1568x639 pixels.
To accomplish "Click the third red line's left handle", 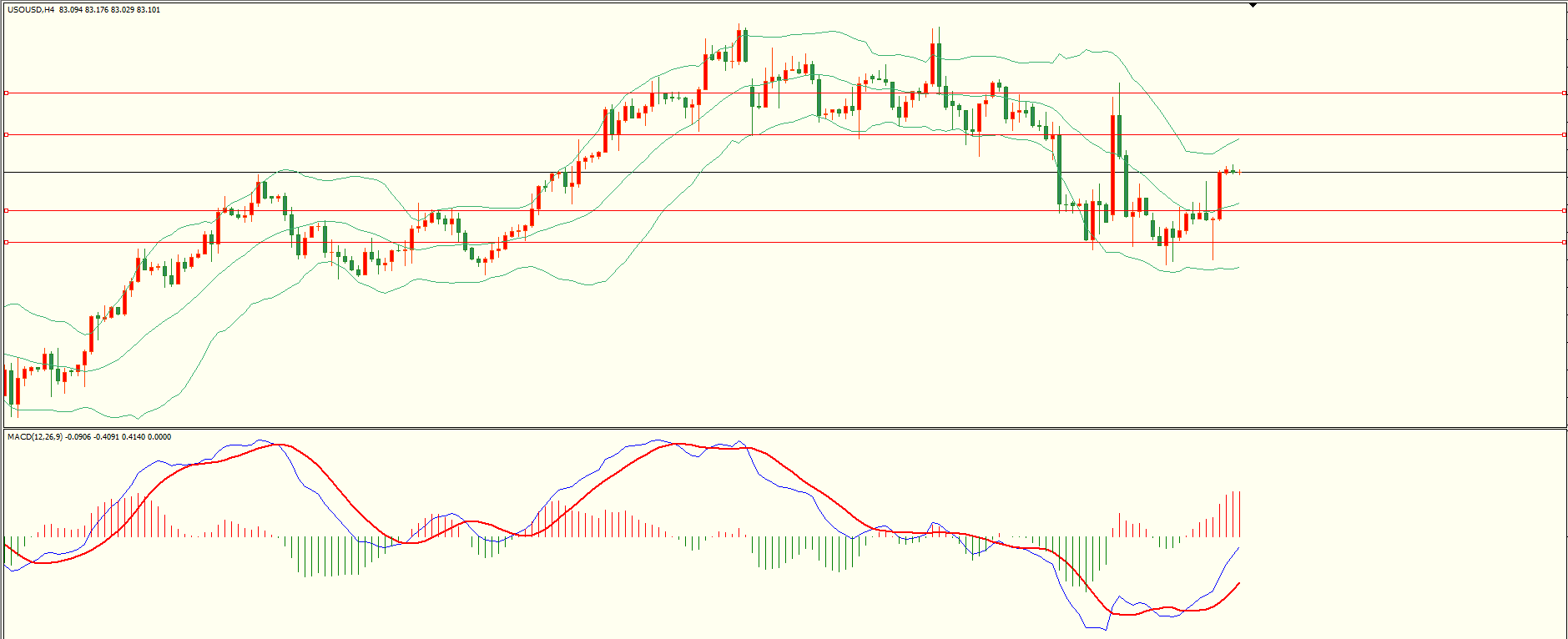I will (7, 211).
